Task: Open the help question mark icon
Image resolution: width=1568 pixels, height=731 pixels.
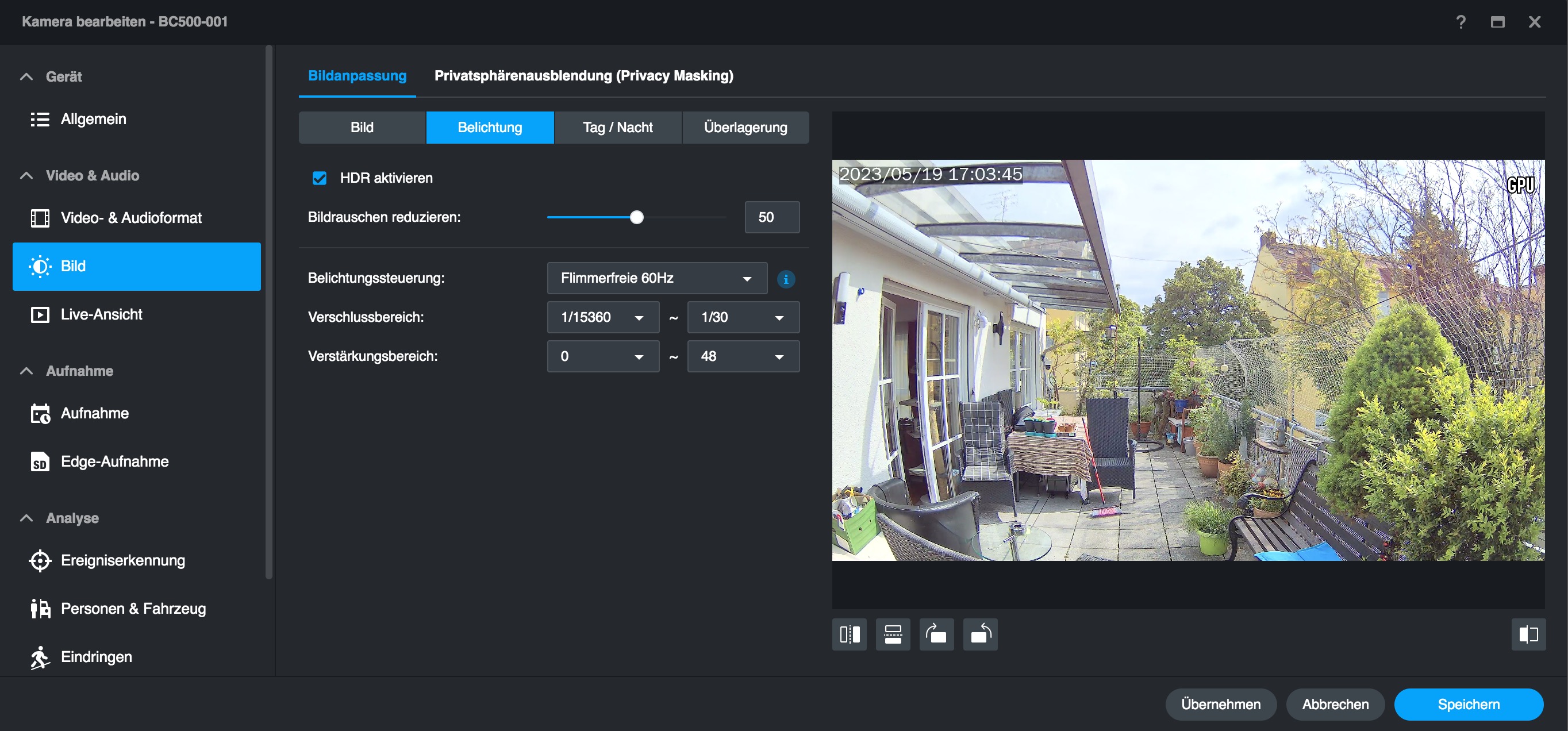Action: [x=1461, y=22]
